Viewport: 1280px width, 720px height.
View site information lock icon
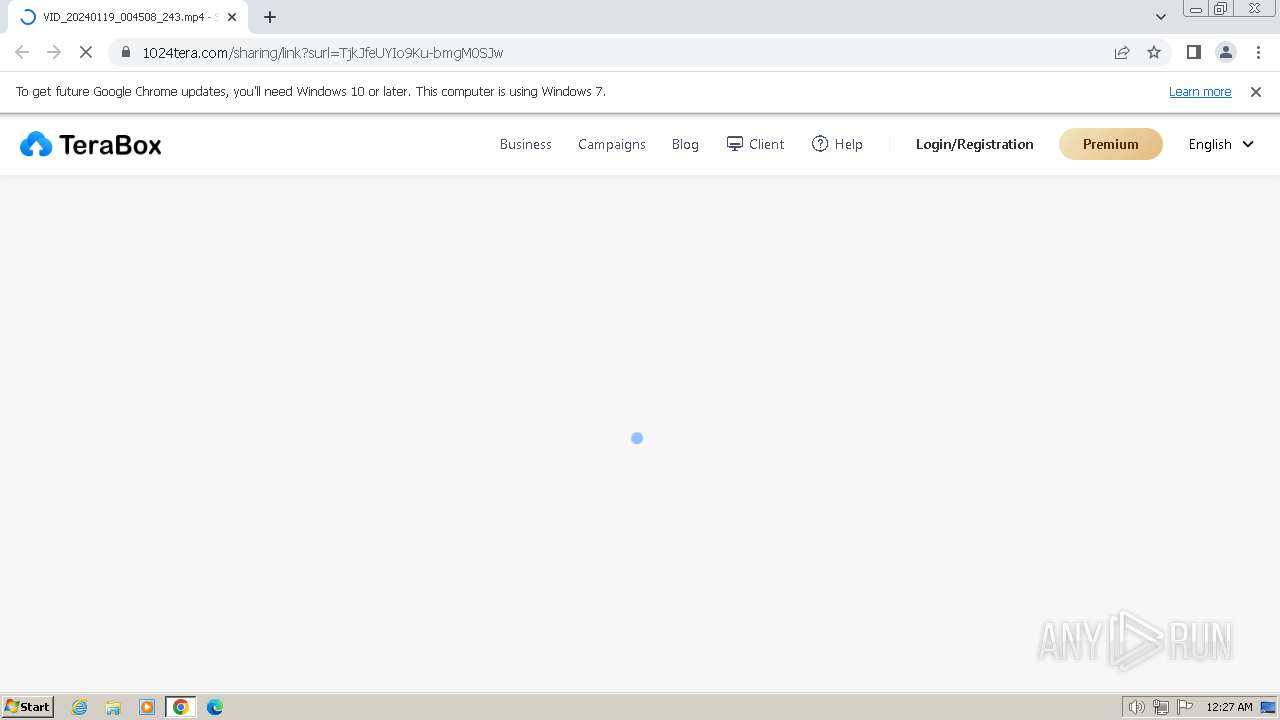(x=126, y=52)
